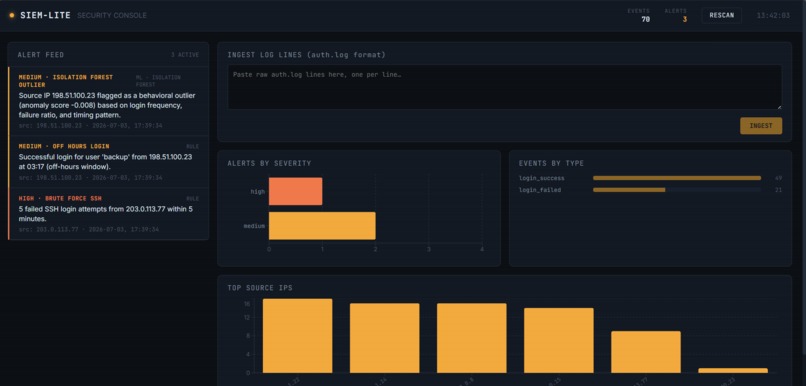Screen dimensions: 806x386
Task: Click the login_failed count 21
Action: (778, 190)
